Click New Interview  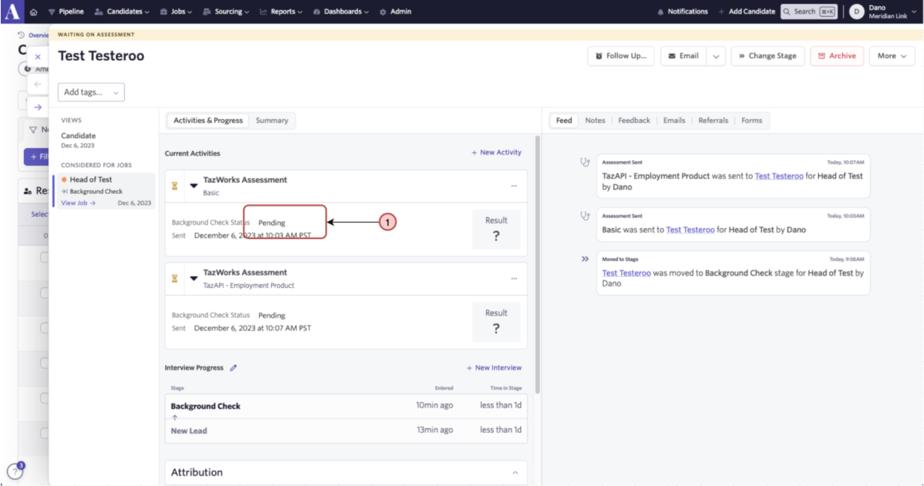point(494,368)
